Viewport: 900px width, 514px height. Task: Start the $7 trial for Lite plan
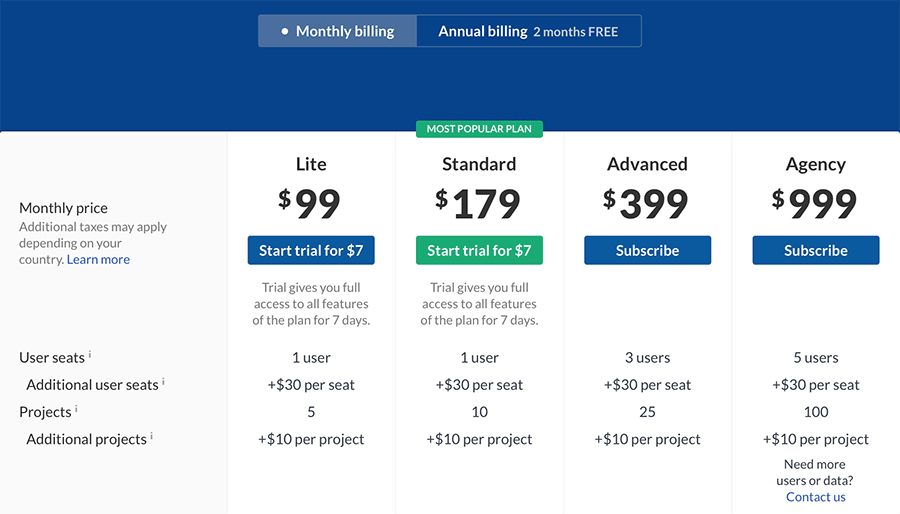coord(311,251)
